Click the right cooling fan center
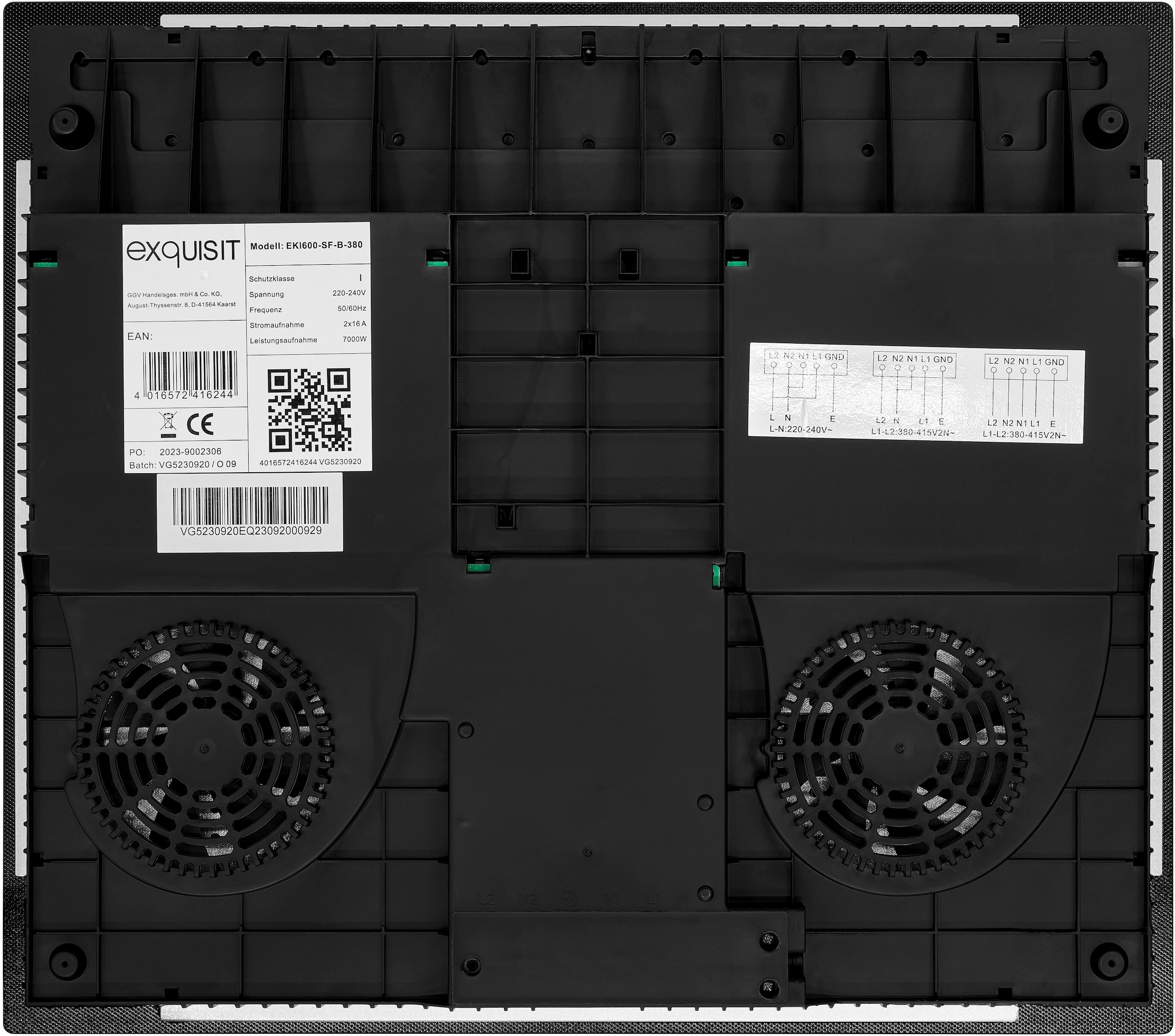The height and width of the screenshot is (1036, 1175). point(900,748)
